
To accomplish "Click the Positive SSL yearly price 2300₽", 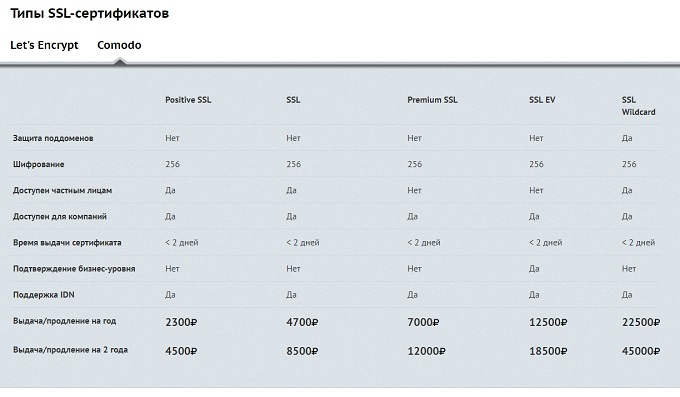I will 181,322.
